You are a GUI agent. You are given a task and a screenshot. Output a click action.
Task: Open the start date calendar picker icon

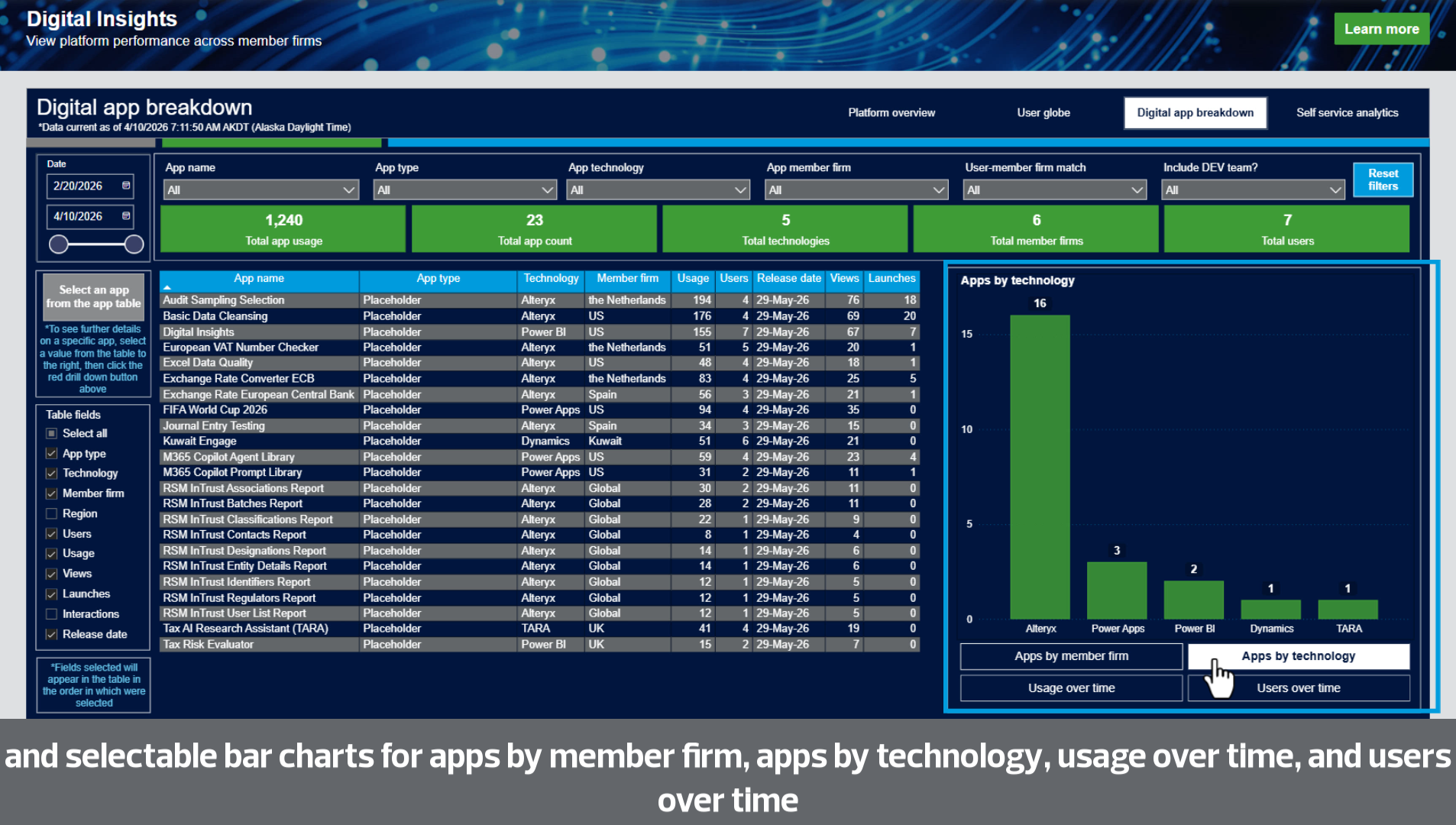click(x=126, y=186)
